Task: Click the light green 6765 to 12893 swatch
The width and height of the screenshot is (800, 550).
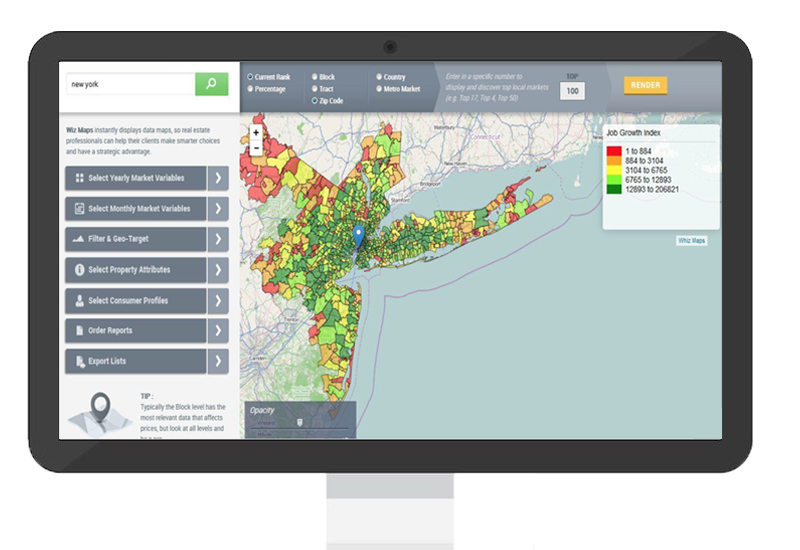Action: (614, 180)
